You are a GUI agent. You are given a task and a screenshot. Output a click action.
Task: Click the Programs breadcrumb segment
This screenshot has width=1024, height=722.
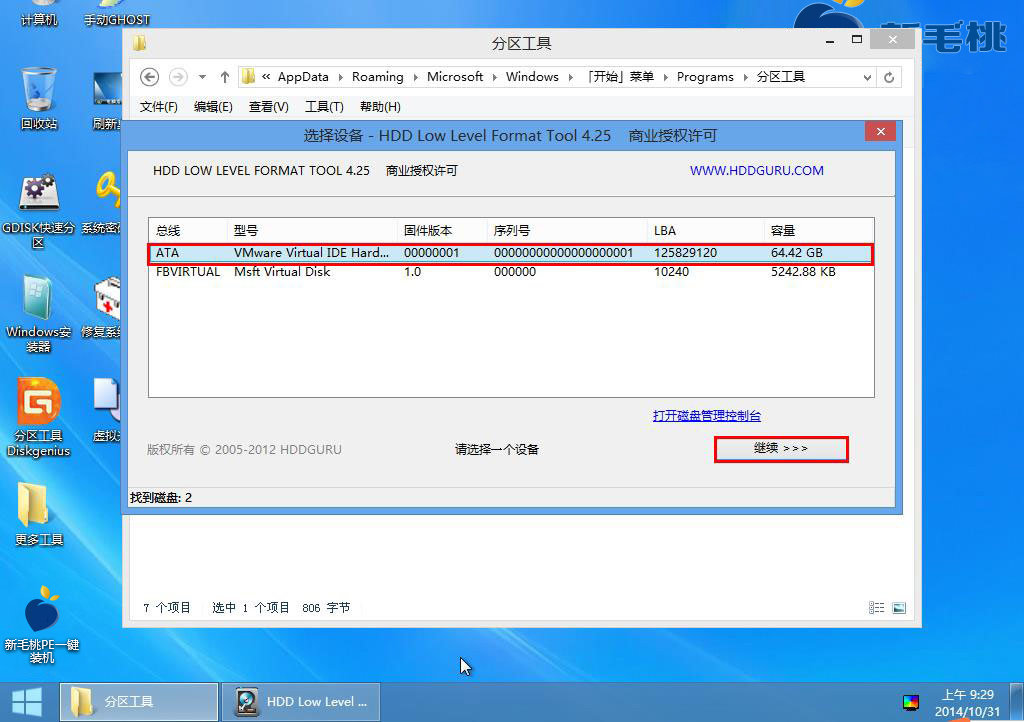[x=705, y=77]
